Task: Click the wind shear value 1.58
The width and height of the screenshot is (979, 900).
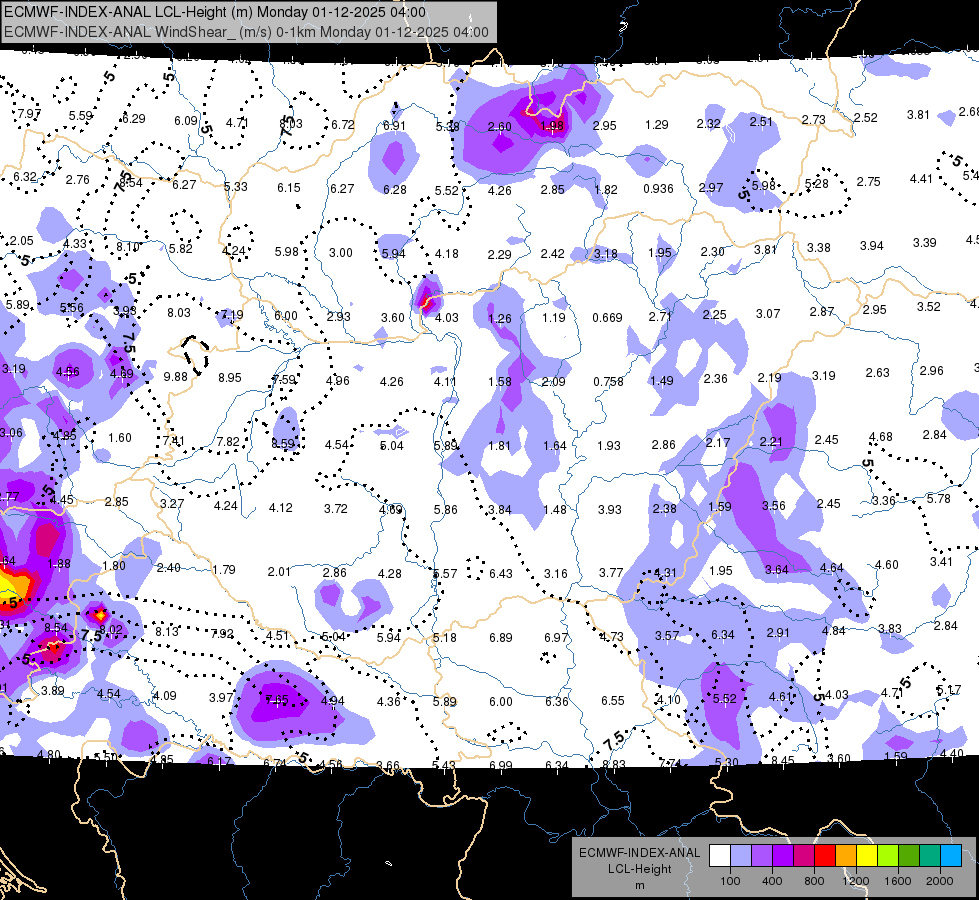Action: coord(499,381)
